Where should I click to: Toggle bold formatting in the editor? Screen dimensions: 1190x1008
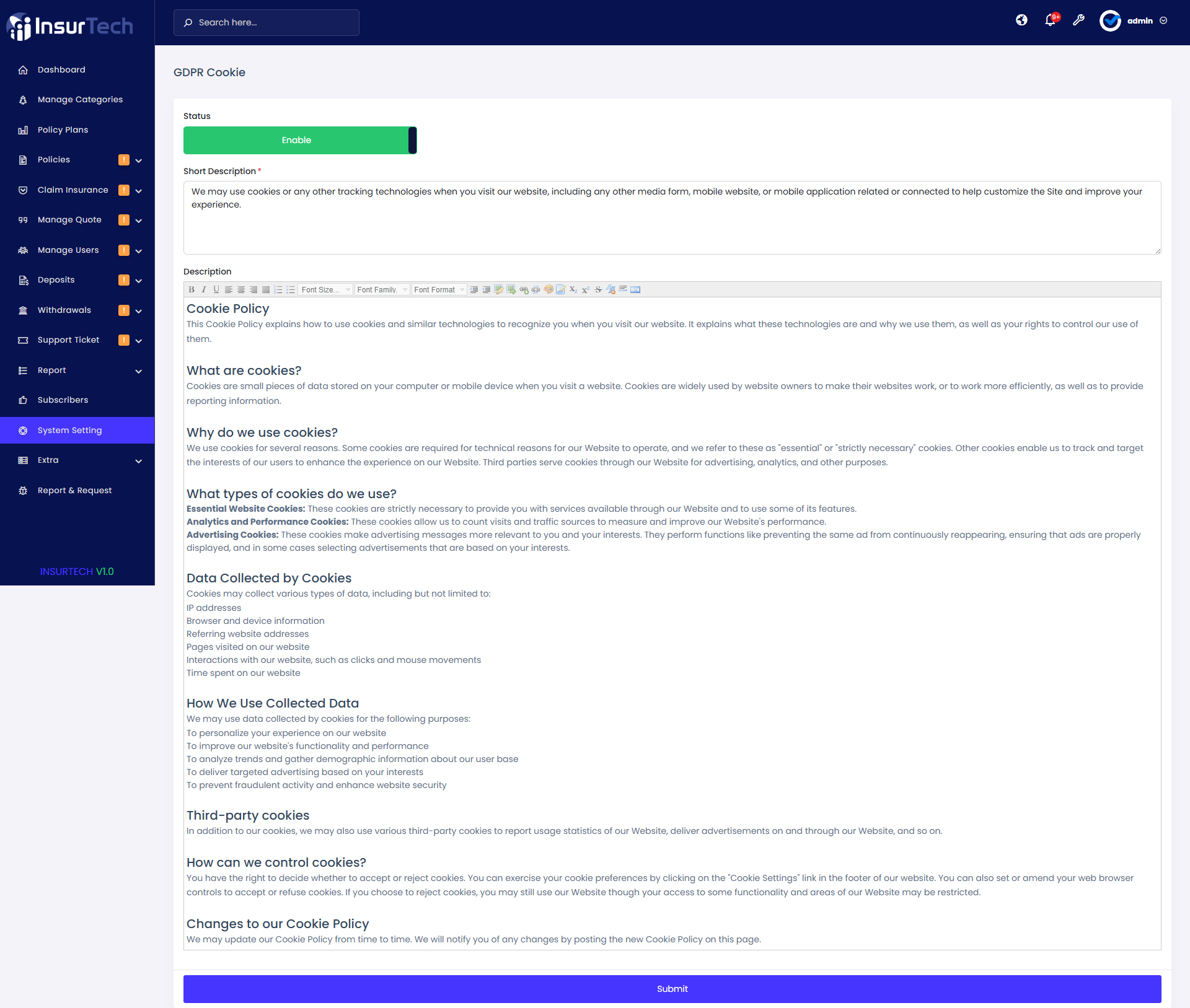pos(192,289)
